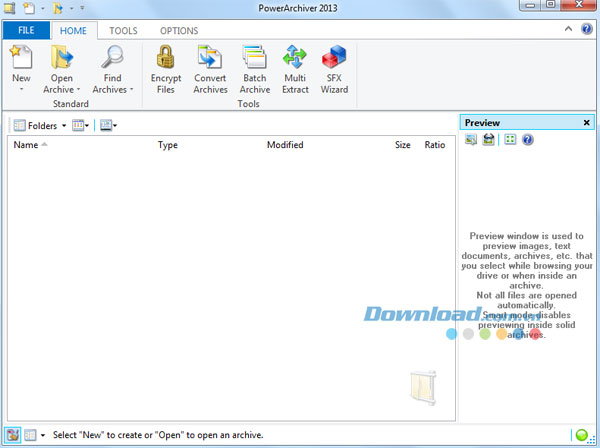Expand the New archive dropdown

coord(20,89)
